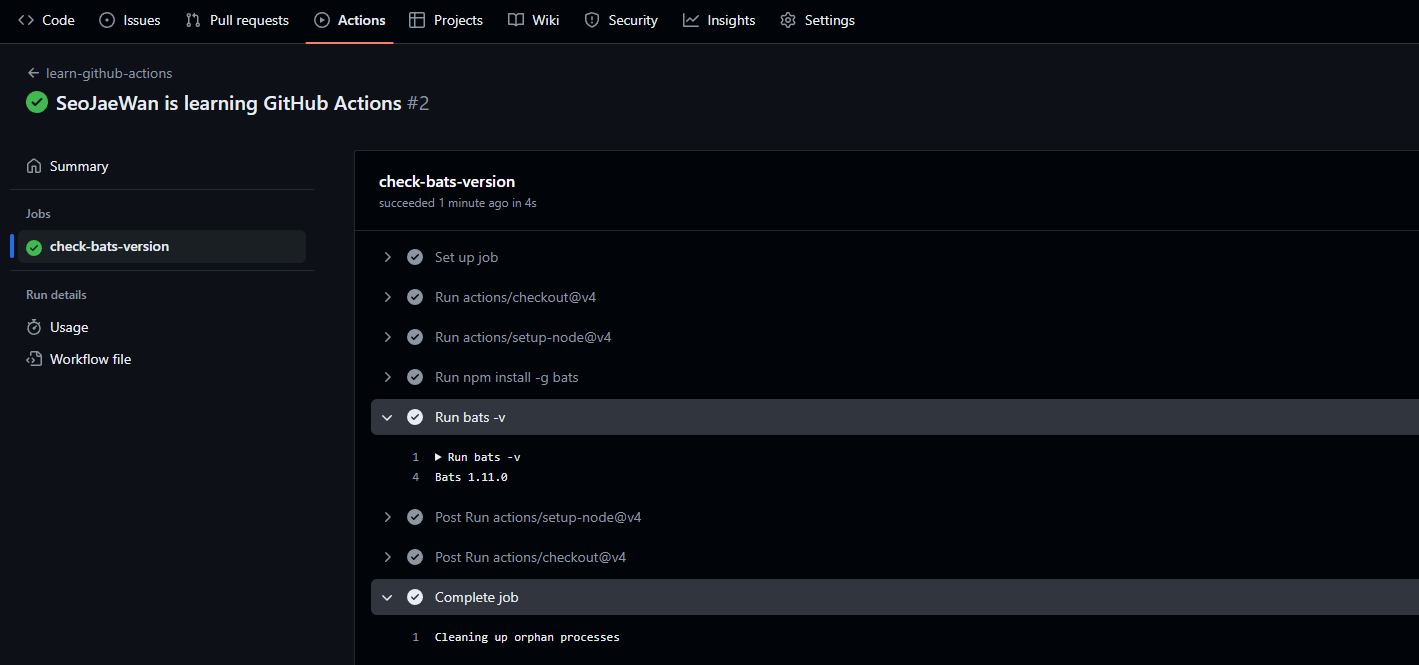
Task: Open the Projects tab
Action: [446, 20]
